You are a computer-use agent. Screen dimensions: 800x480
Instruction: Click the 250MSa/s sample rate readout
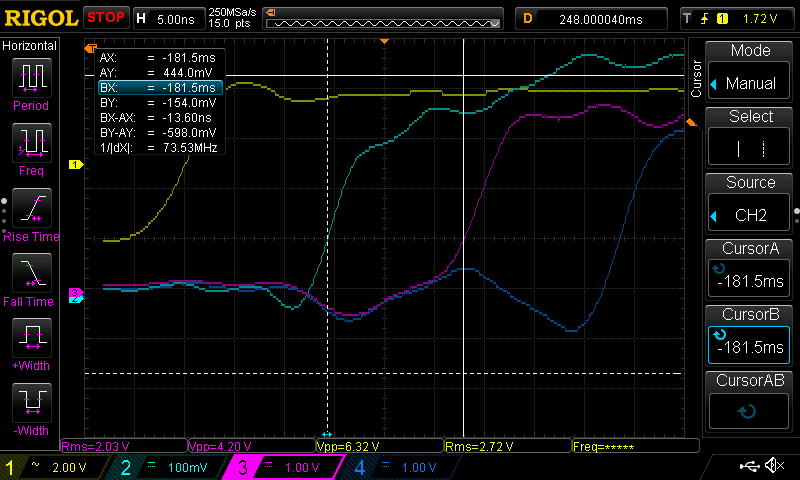(232, 12)
